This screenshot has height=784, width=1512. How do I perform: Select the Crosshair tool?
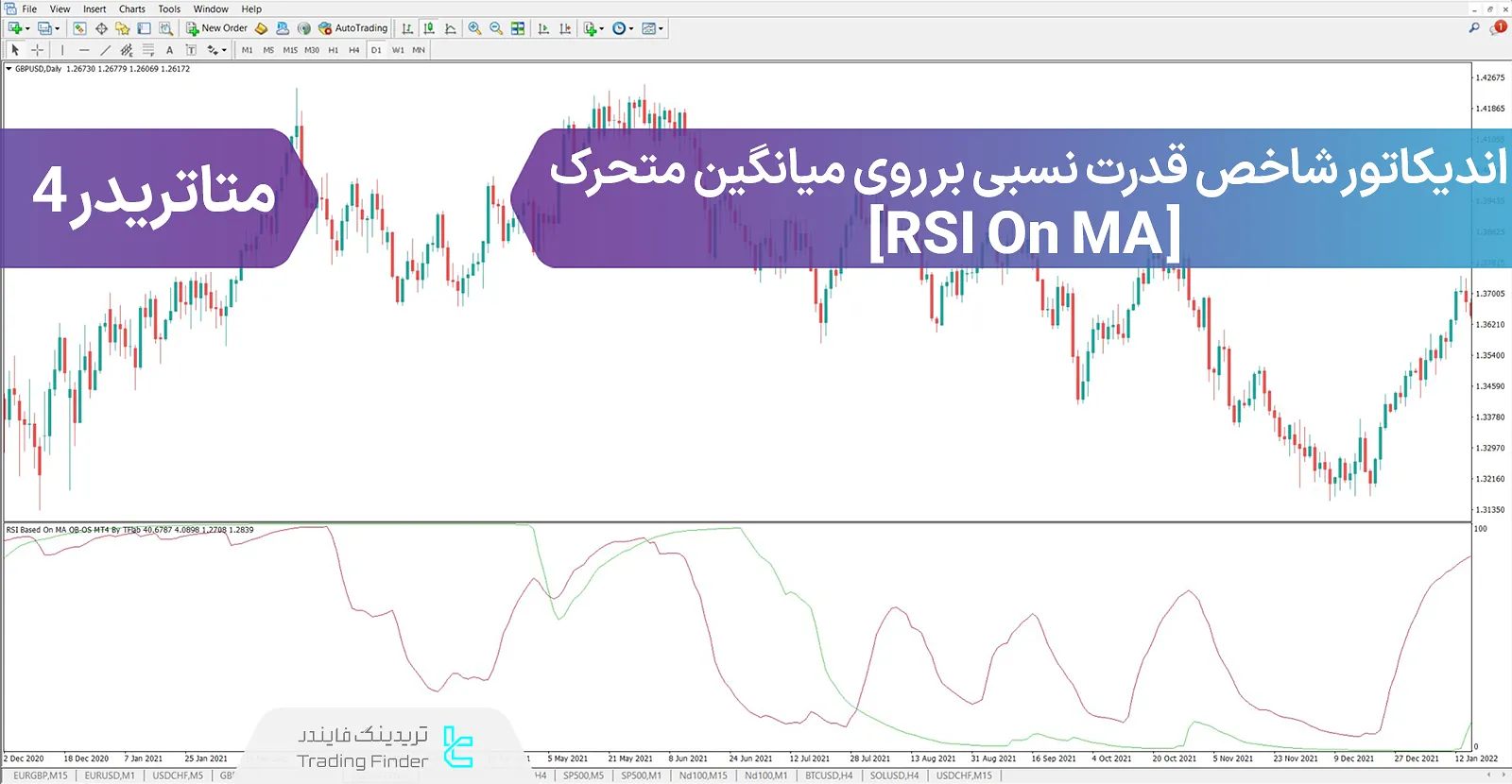pos(37,50)
